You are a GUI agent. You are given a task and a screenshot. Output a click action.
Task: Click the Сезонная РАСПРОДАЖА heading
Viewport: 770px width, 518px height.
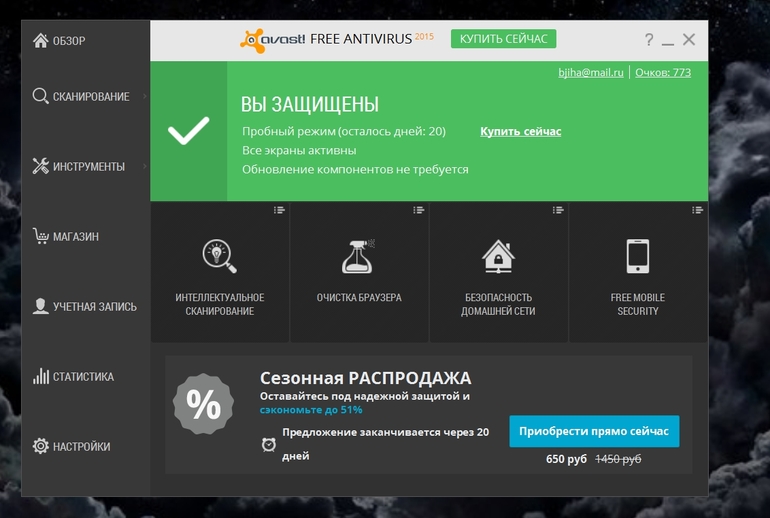point(365,378)
